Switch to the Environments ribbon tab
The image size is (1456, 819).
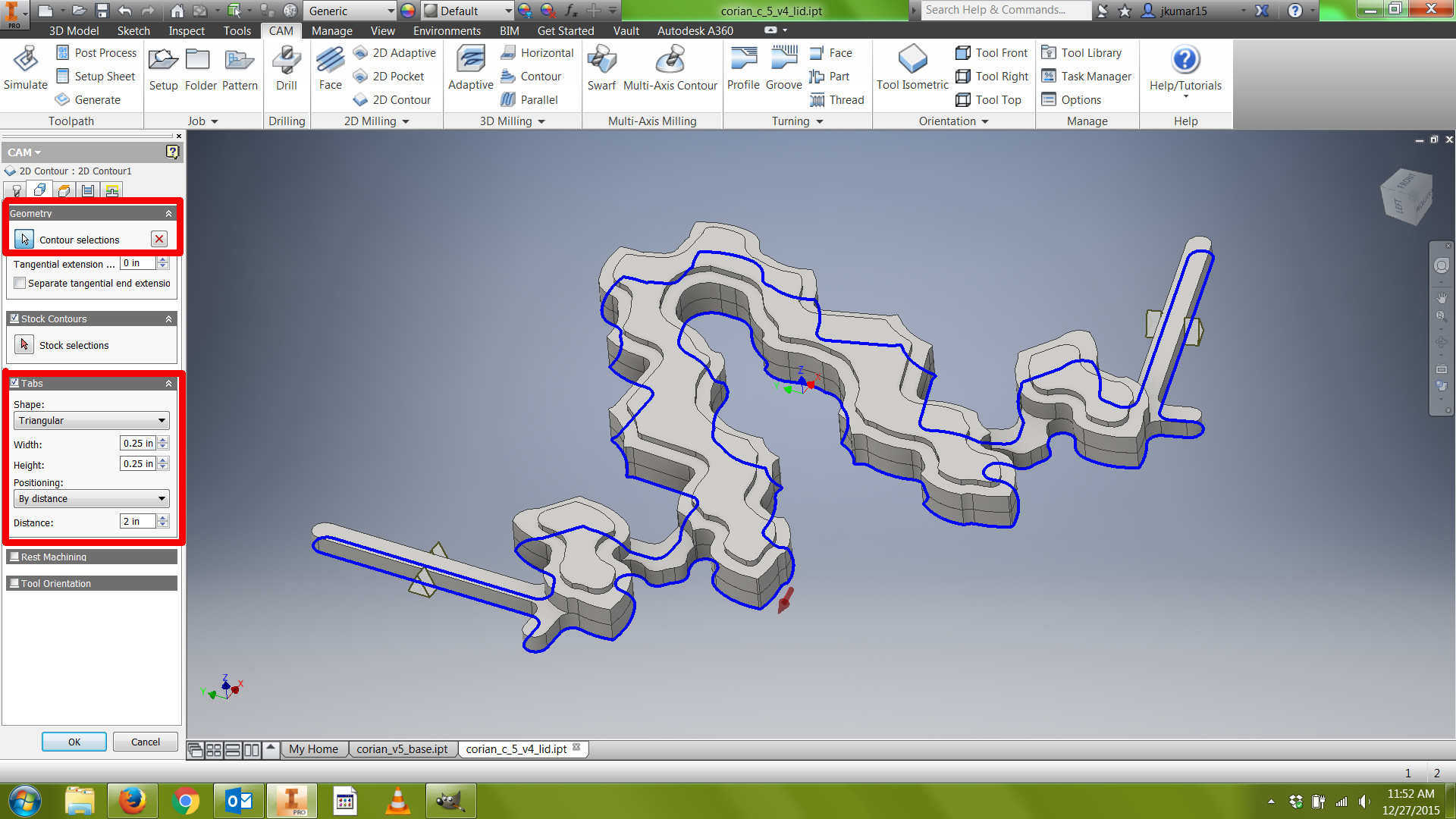tap(447, 30)
